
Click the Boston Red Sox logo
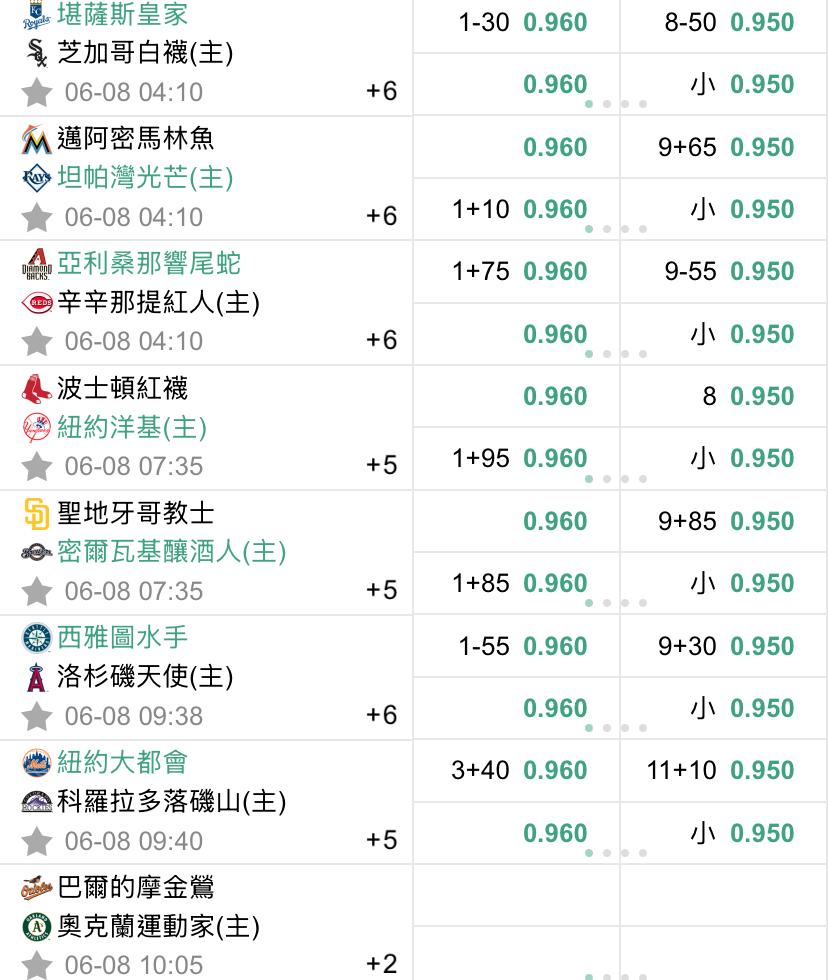point(36,389)
